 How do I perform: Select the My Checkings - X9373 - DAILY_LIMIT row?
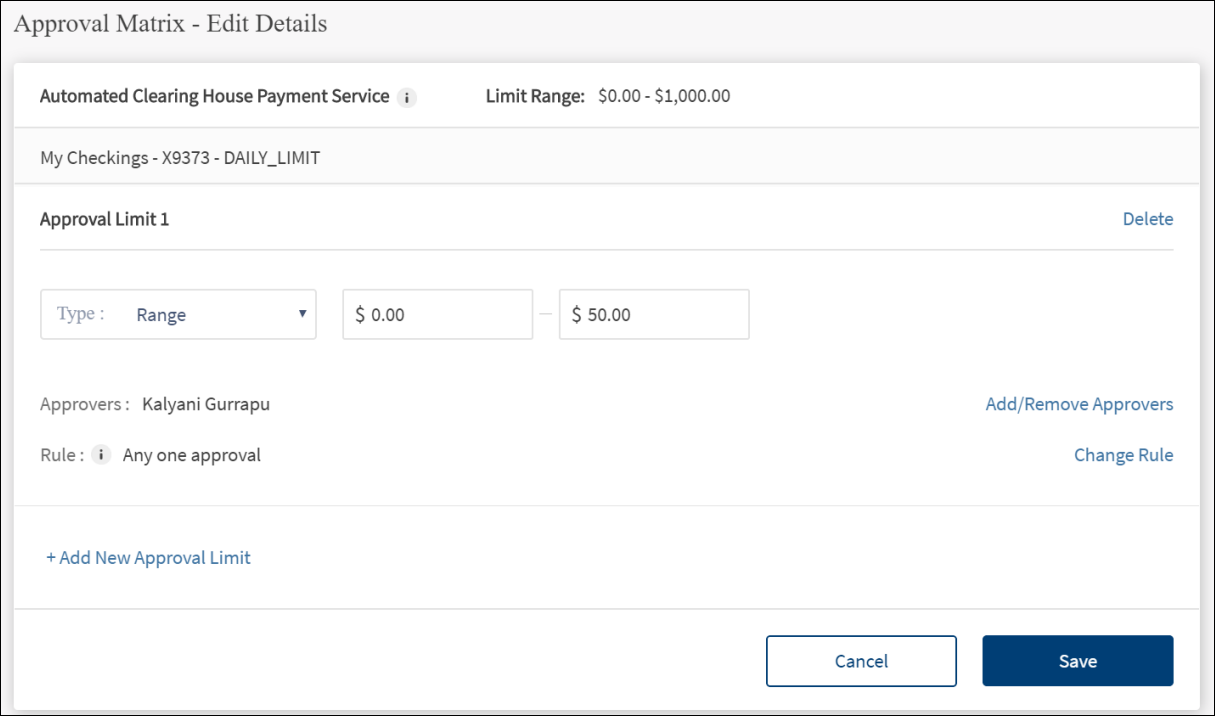click(180, 158)
